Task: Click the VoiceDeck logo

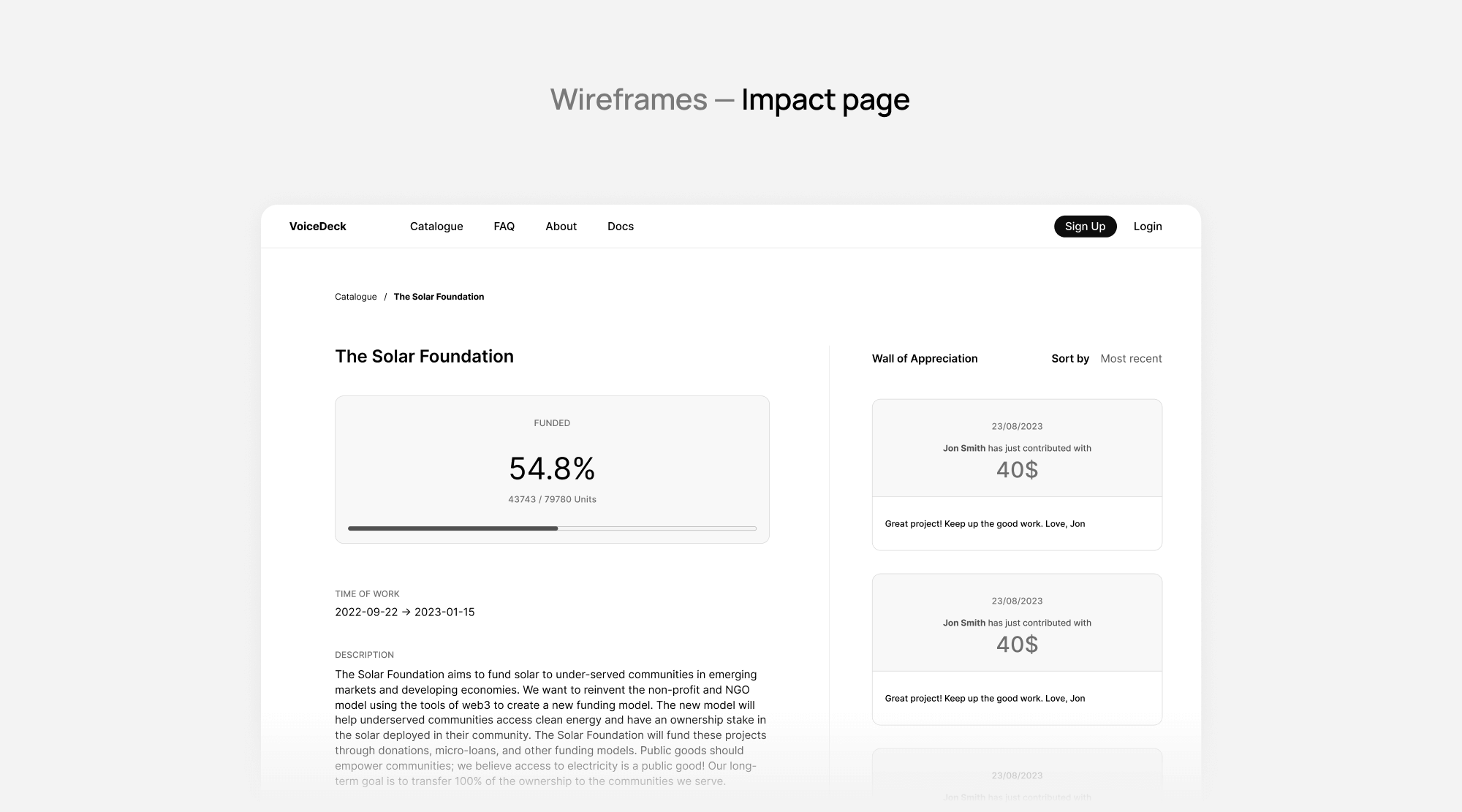Action: click(x=317, y=227)
